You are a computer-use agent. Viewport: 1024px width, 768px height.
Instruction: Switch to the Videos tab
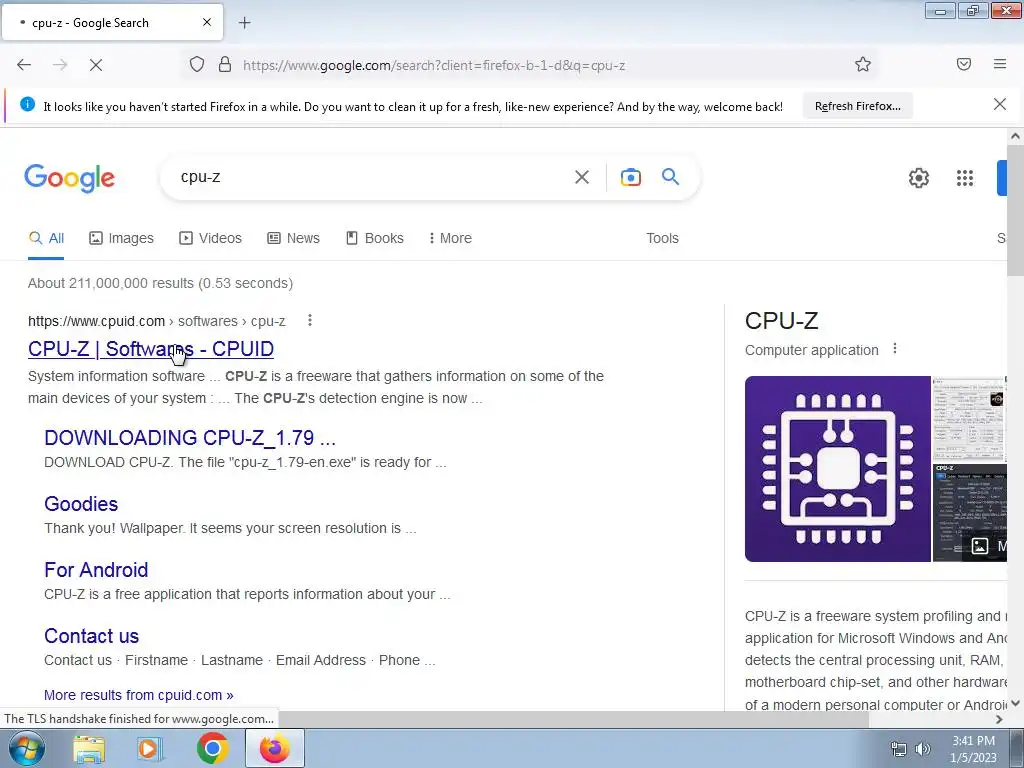pyautogui.click(x=210, y=238)
